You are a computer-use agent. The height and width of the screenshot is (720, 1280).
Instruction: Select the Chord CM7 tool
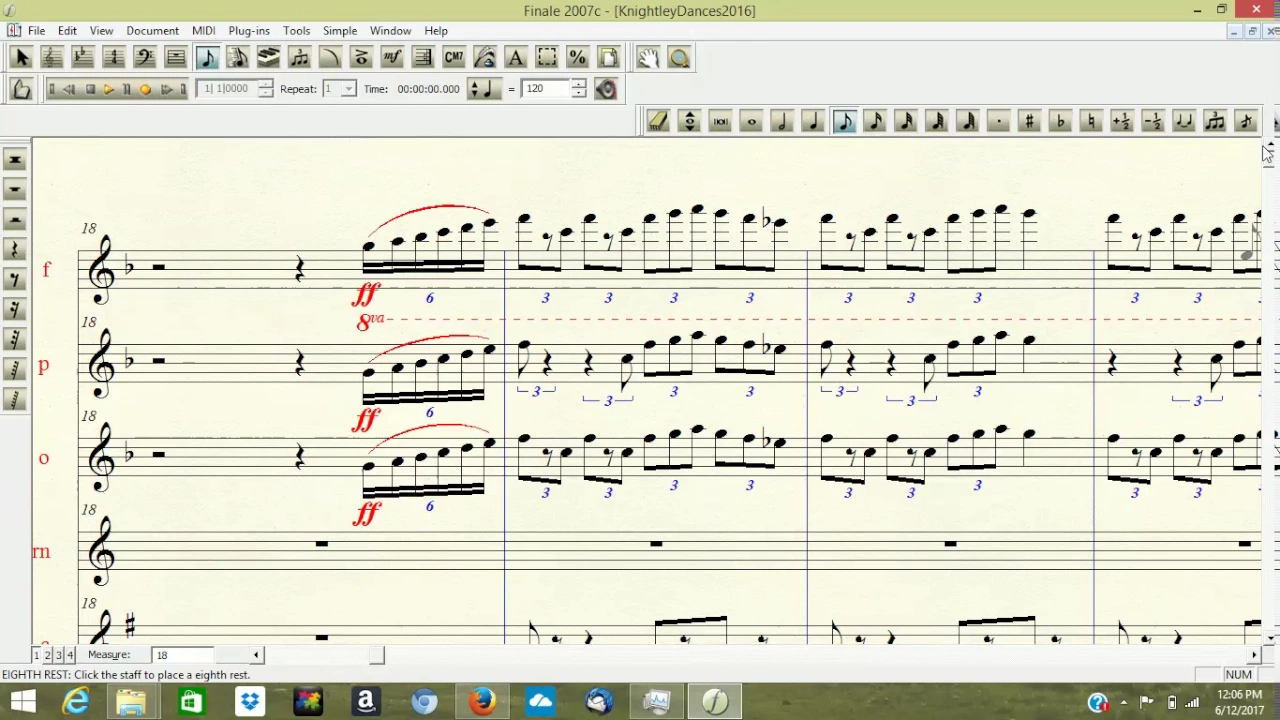click(x=454, y=58)
